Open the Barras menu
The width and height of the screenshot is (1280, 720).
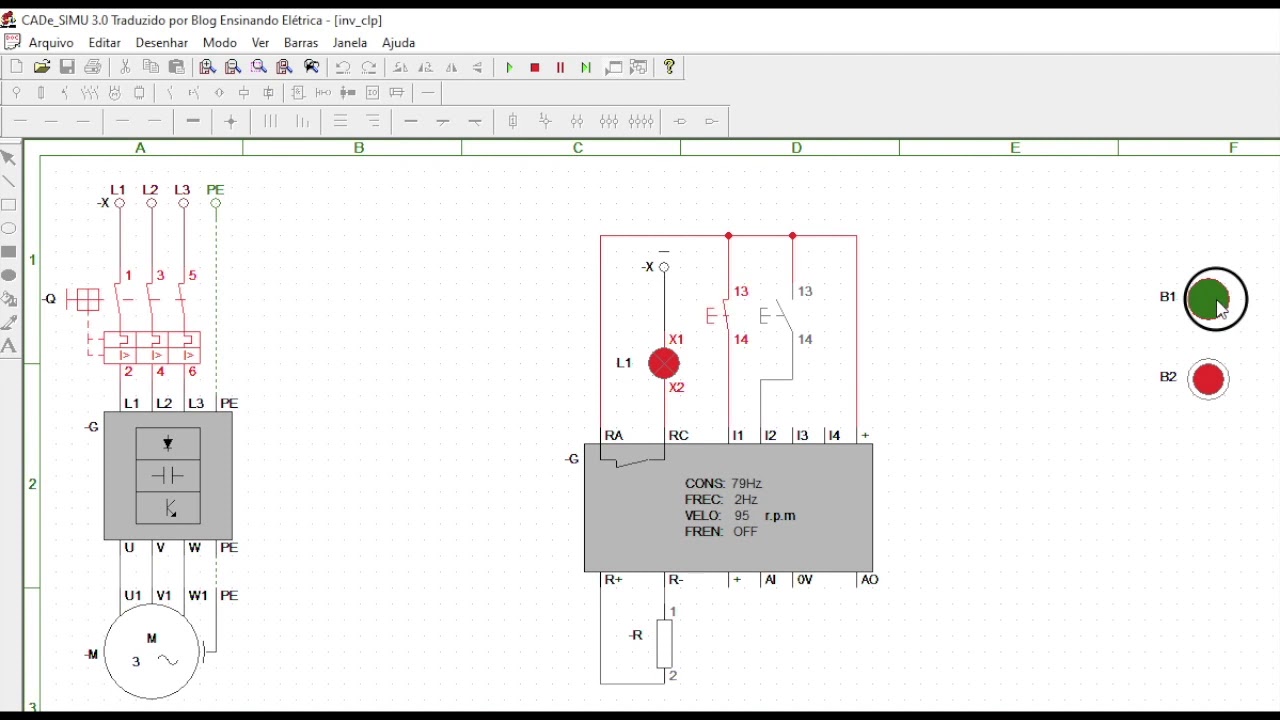click(301, 43)
